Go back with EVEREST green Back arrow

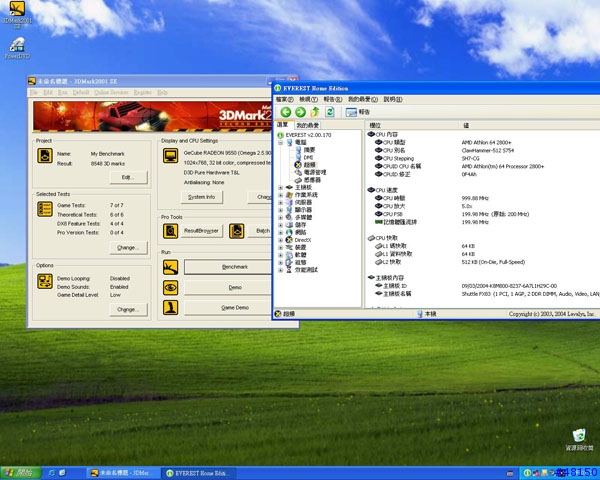285,112
